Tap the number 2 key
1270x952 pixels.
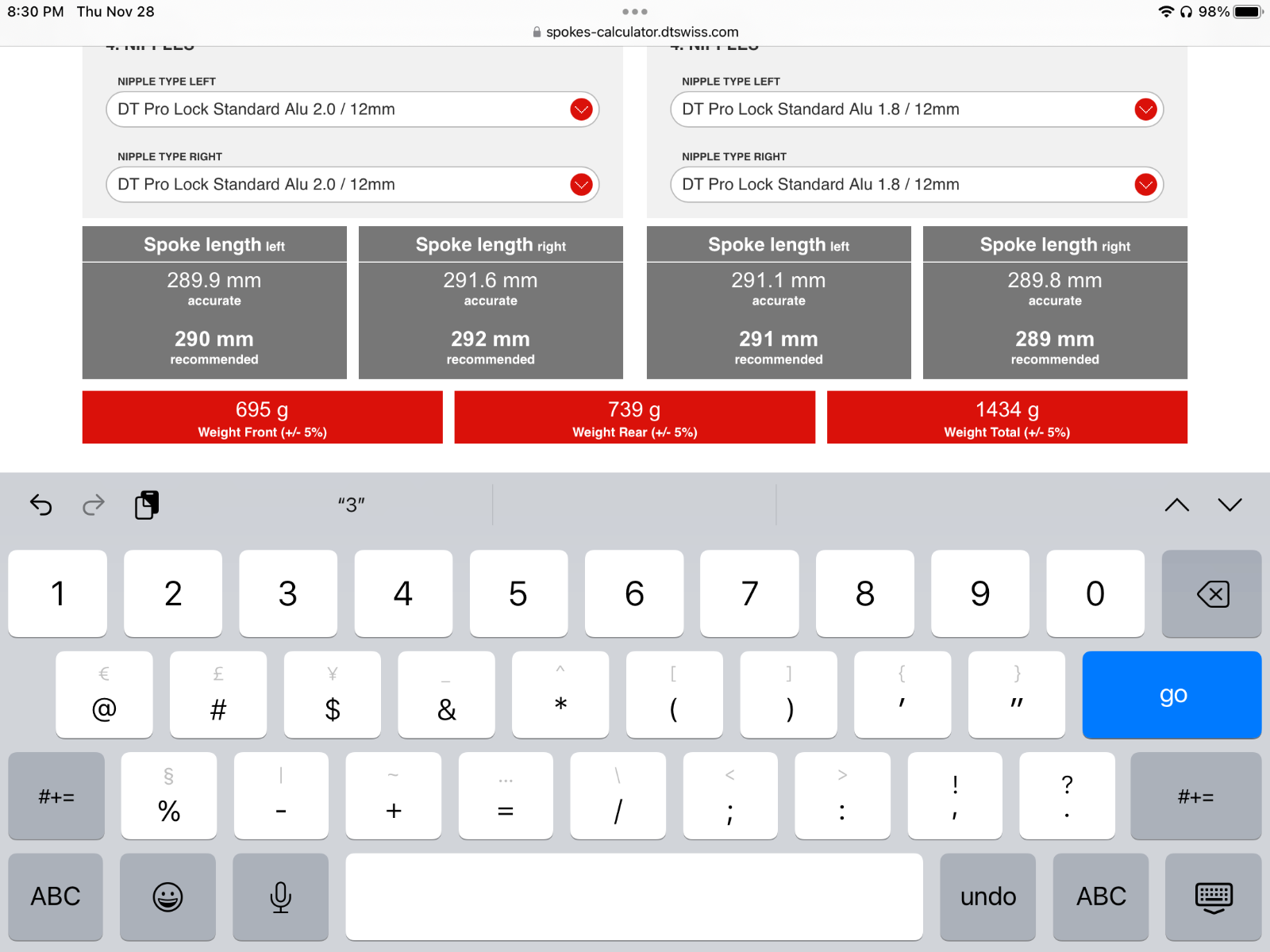point(173,593)
